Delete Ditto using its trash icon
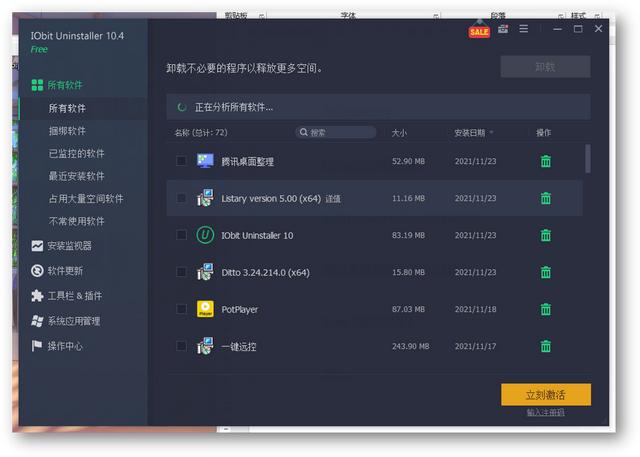This screenshot has width=640, height=457. (x=546, y=272)
